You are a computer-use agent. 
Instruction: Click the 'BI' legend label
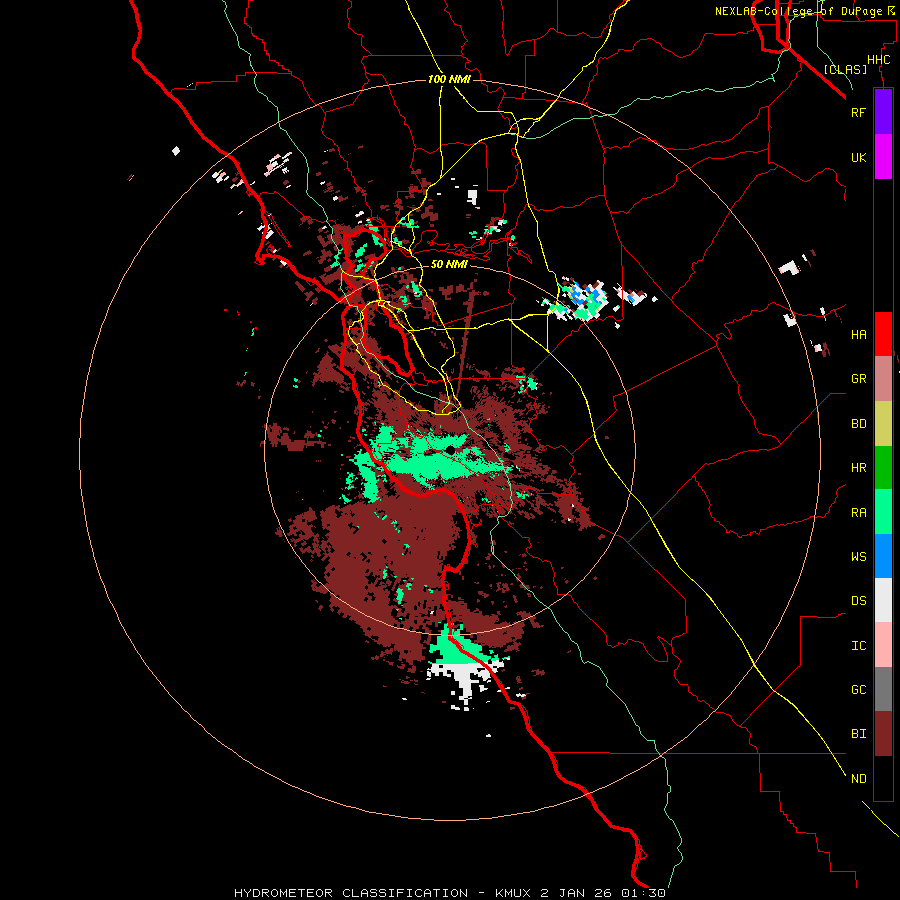[x=858, y=734]
